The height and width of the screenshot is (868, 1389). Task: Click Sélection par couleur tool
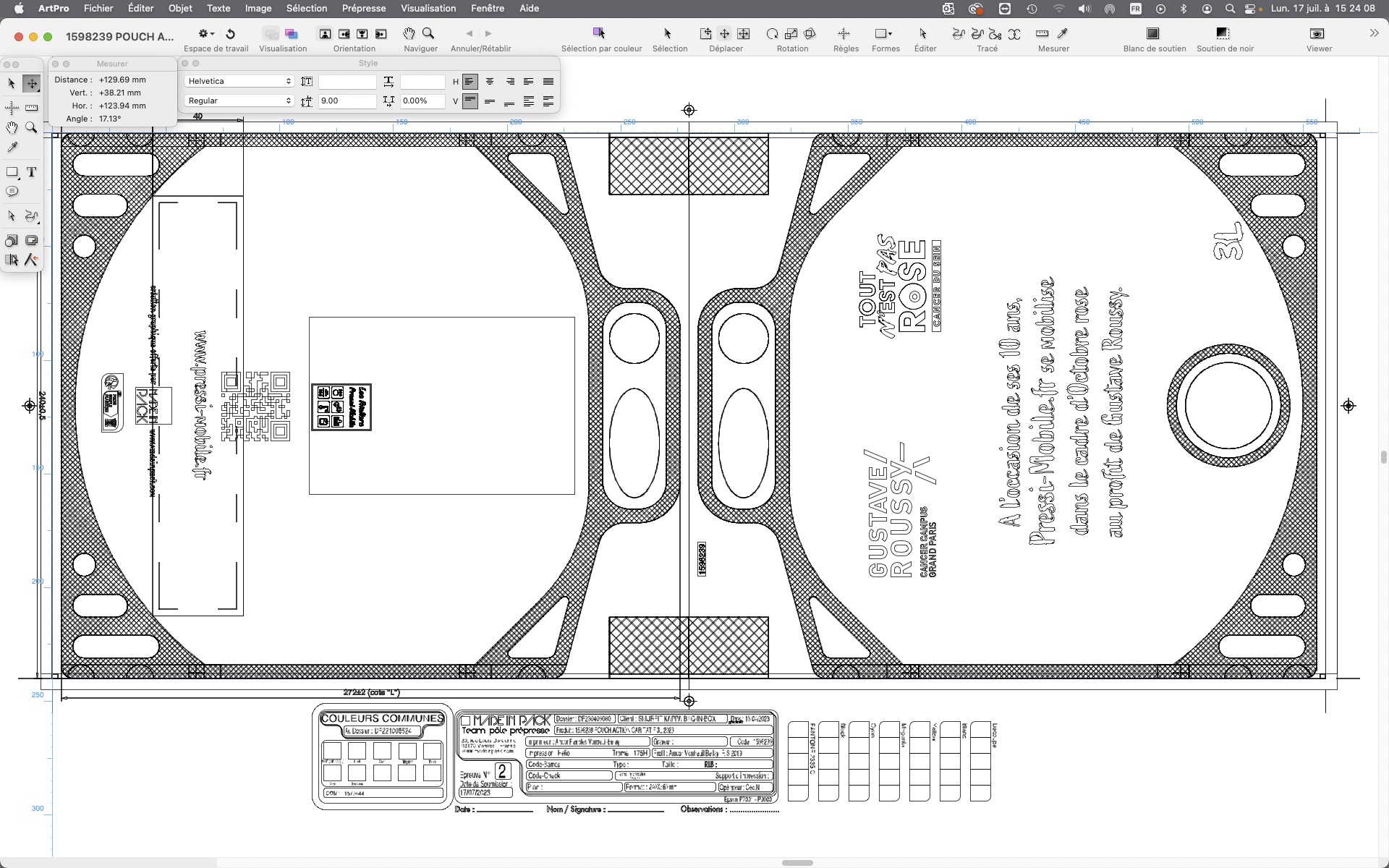(x=599, y=34)
